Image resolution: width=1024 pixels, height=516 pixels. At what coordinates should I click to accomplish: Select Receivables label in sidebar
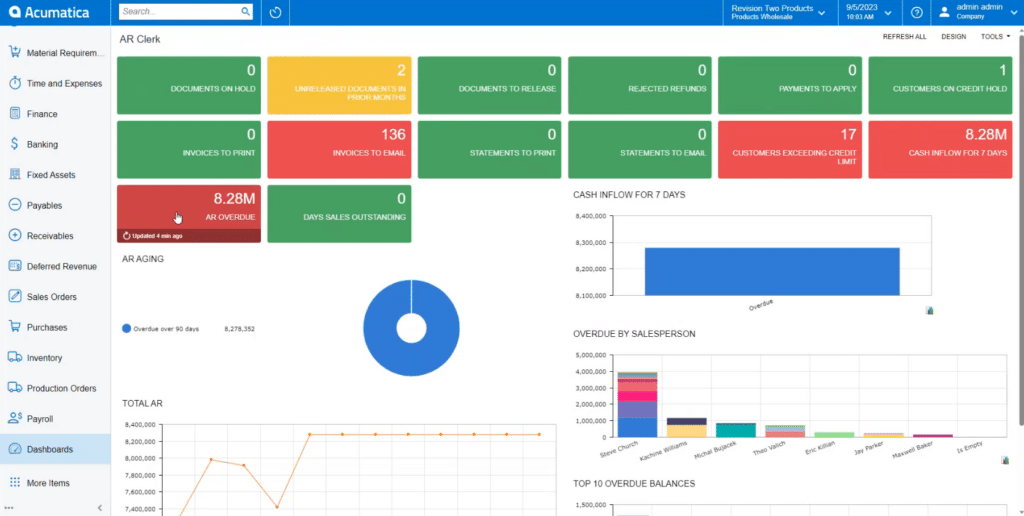coord(50,236)
